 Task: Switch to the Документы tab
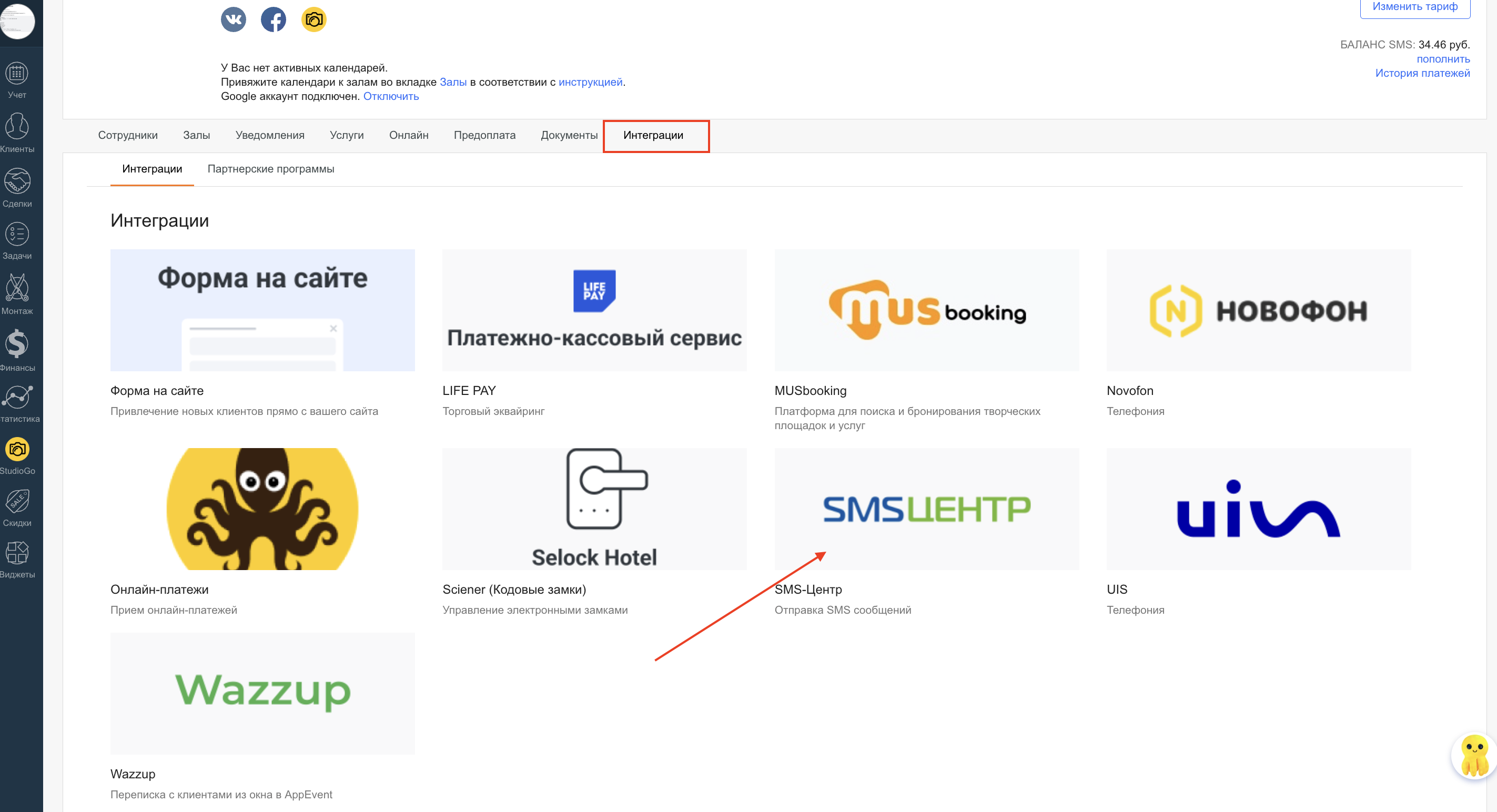(x=569, y=135)
